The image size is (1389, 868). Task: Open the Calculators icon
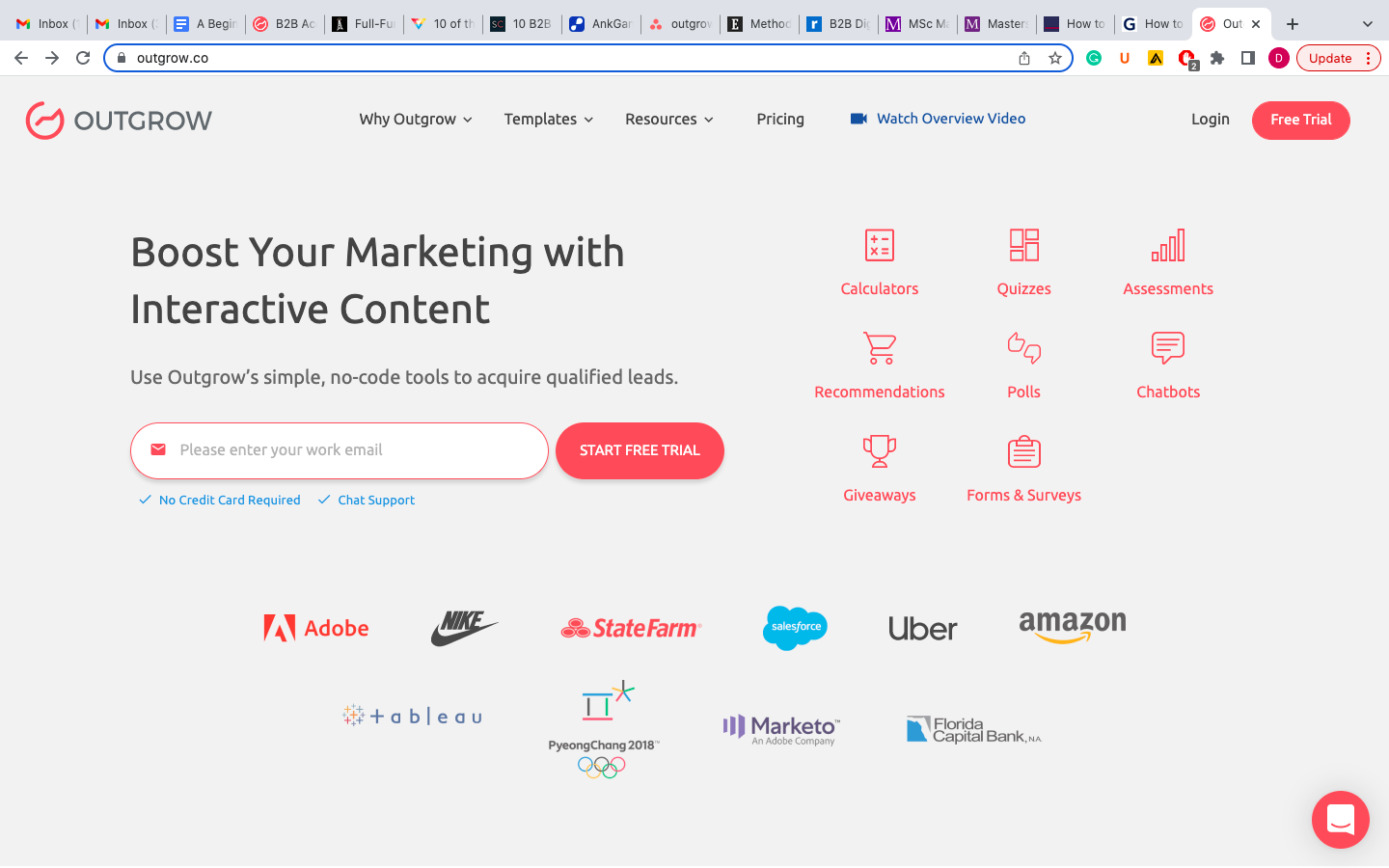[x=879, y=246]
